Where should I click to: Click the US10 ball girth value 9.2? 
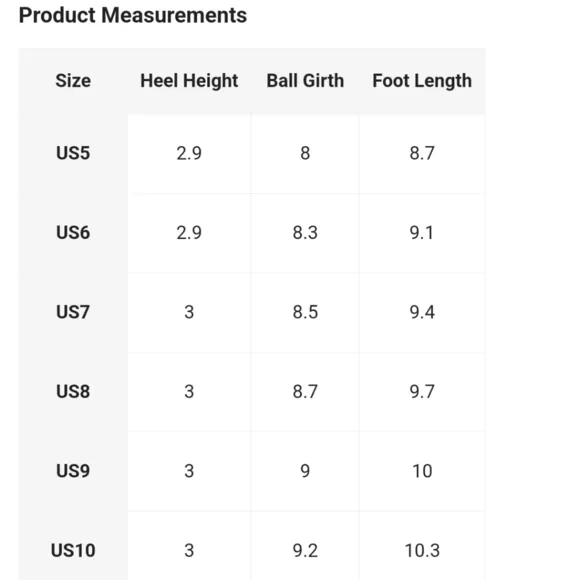click(305, 551)
